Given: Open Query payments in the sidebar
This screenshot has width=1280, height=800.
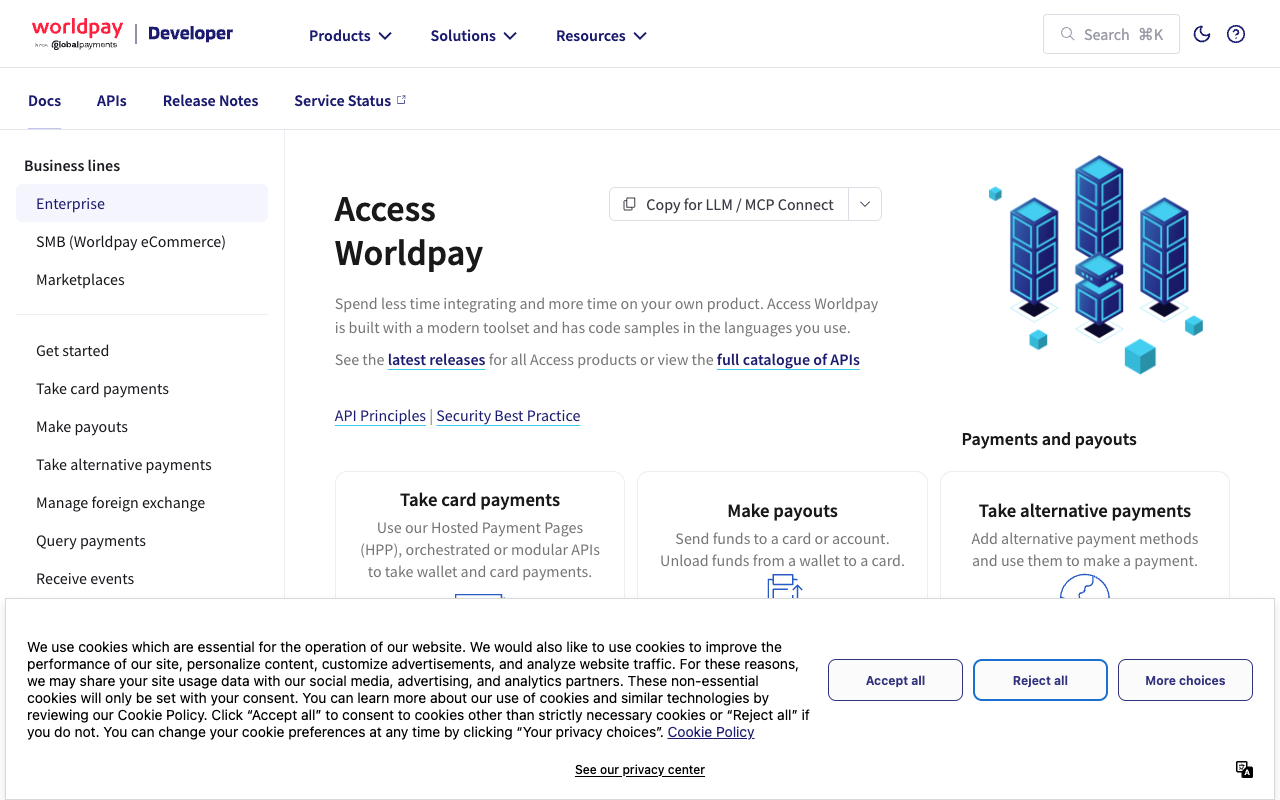Looking at the screenshot, I should pos(142,540).
